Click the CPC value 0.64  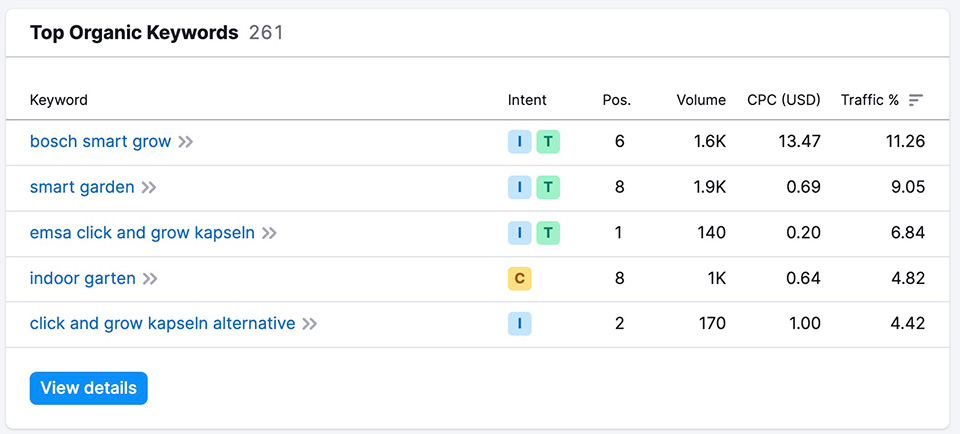(x=803, y=279)
